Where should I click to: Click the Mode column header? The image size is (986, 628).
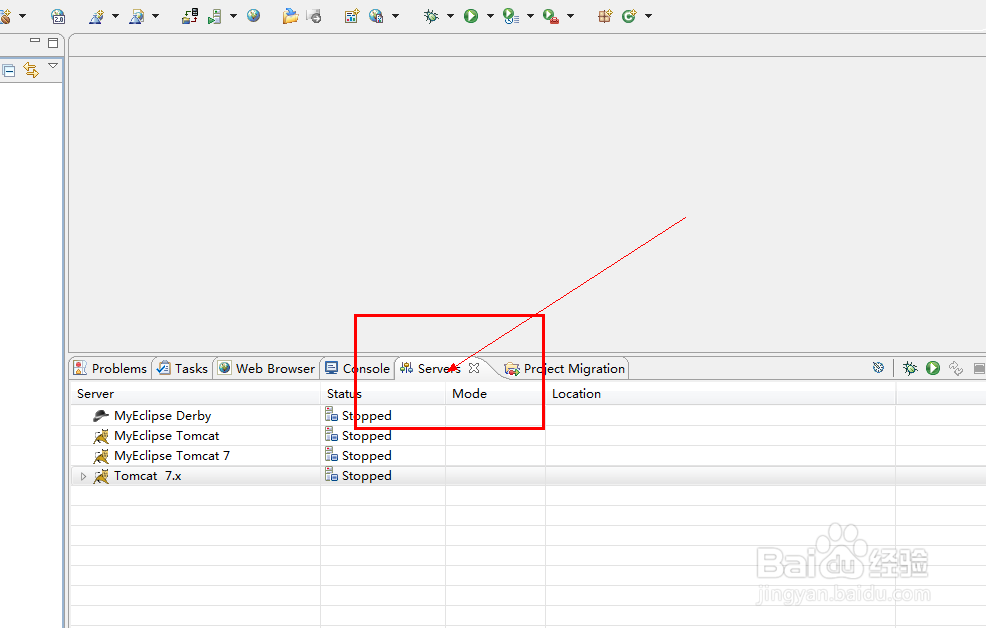point(496,394)
